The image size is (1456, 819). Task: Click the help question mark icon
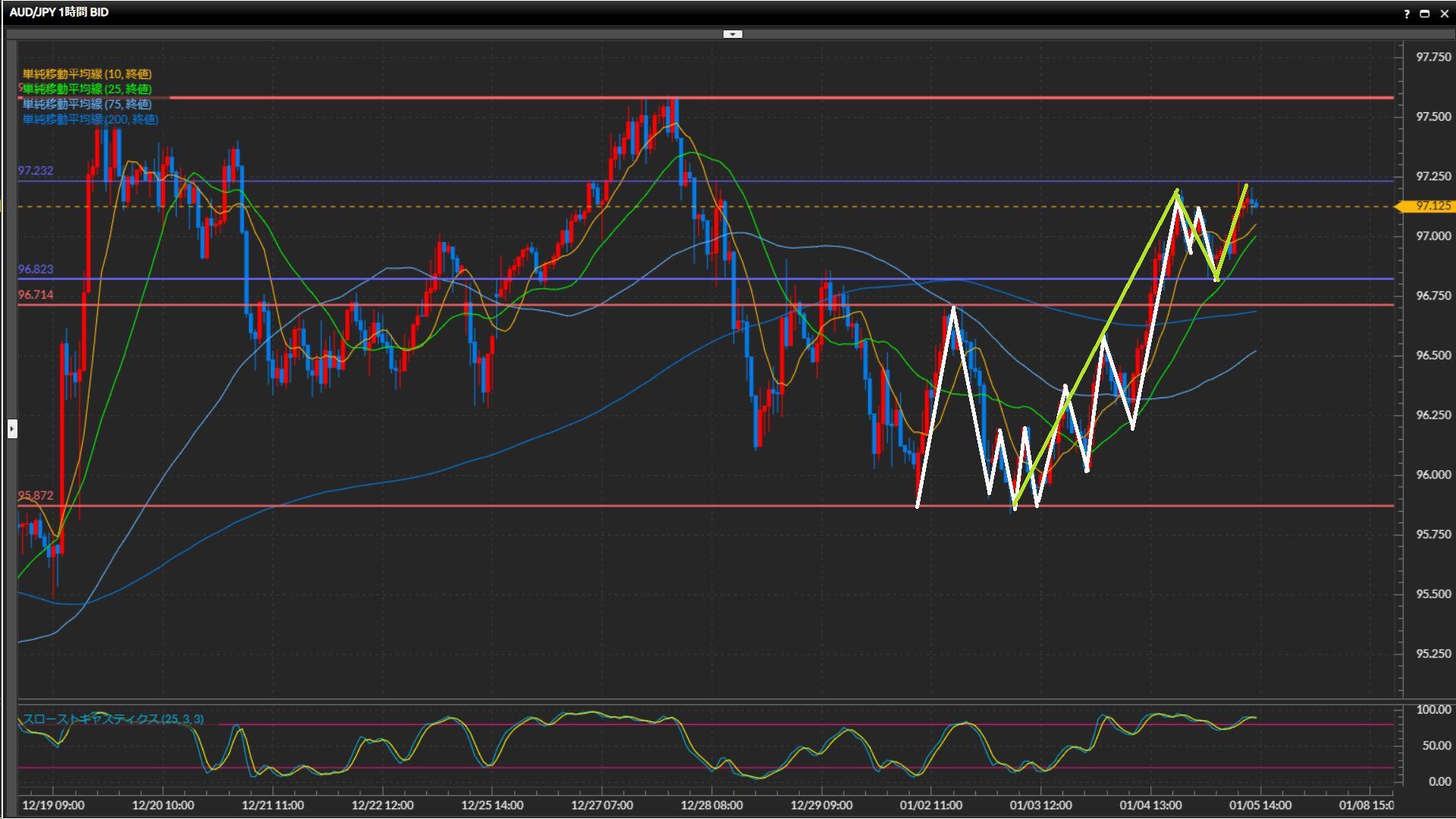click(1407, 14)
